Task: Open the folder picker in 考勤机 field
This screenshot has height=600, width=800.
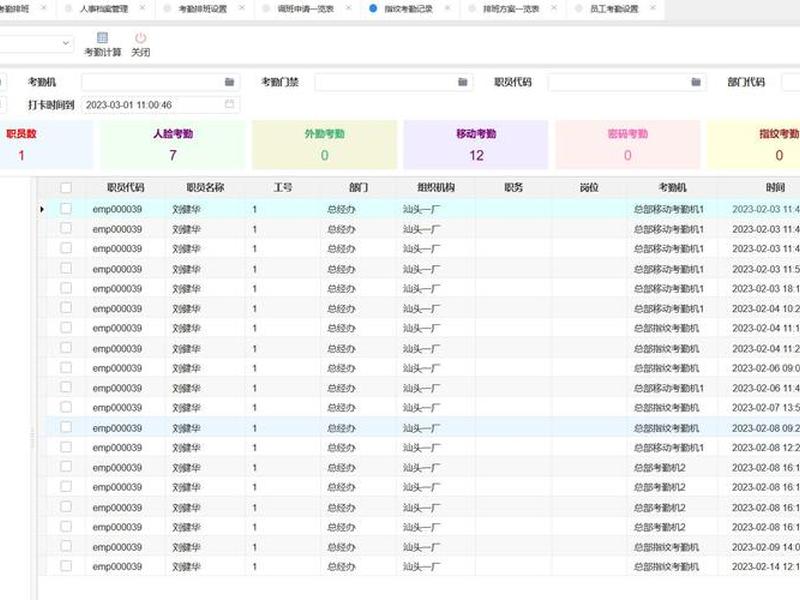Action: [229, 82]
